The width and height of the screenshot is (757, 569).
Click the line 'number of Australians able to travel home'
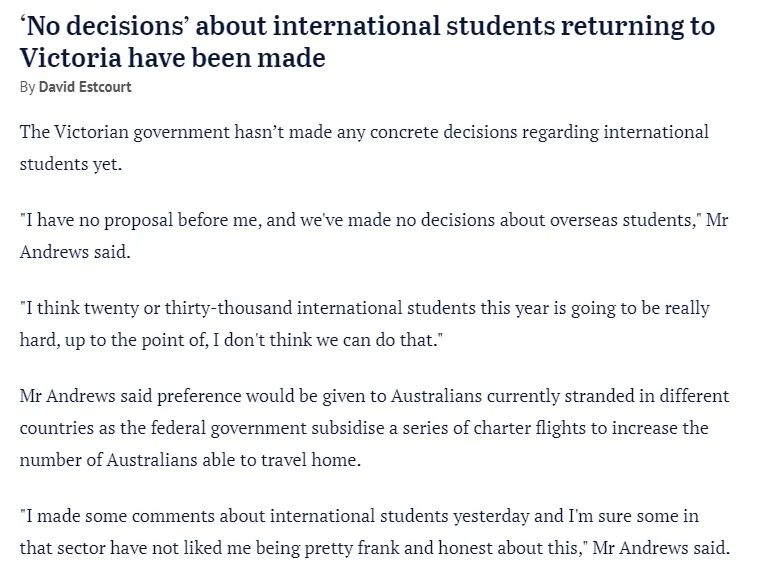click(190, 460)
